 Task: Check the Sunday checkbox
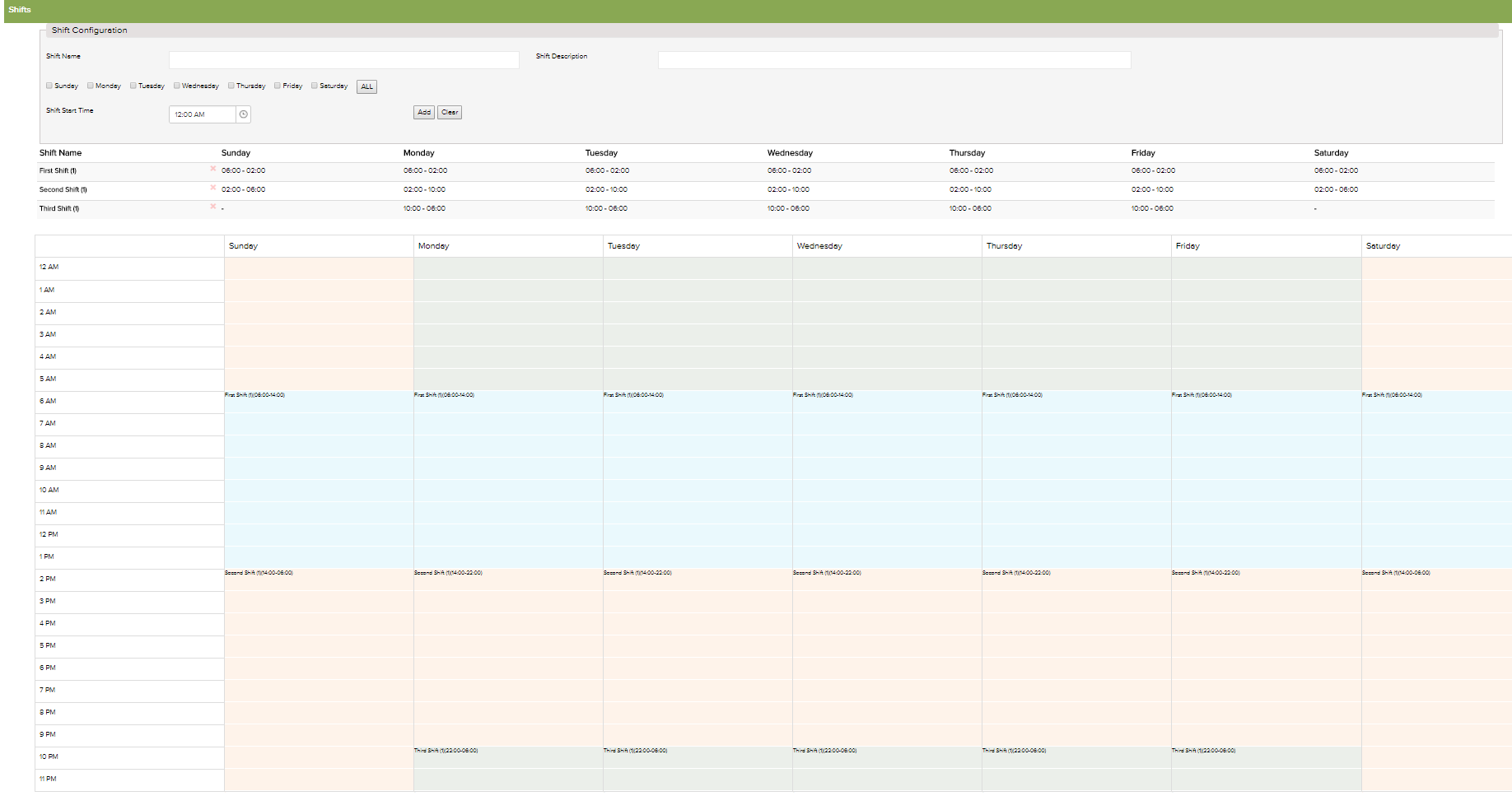(x=49, y=86)
